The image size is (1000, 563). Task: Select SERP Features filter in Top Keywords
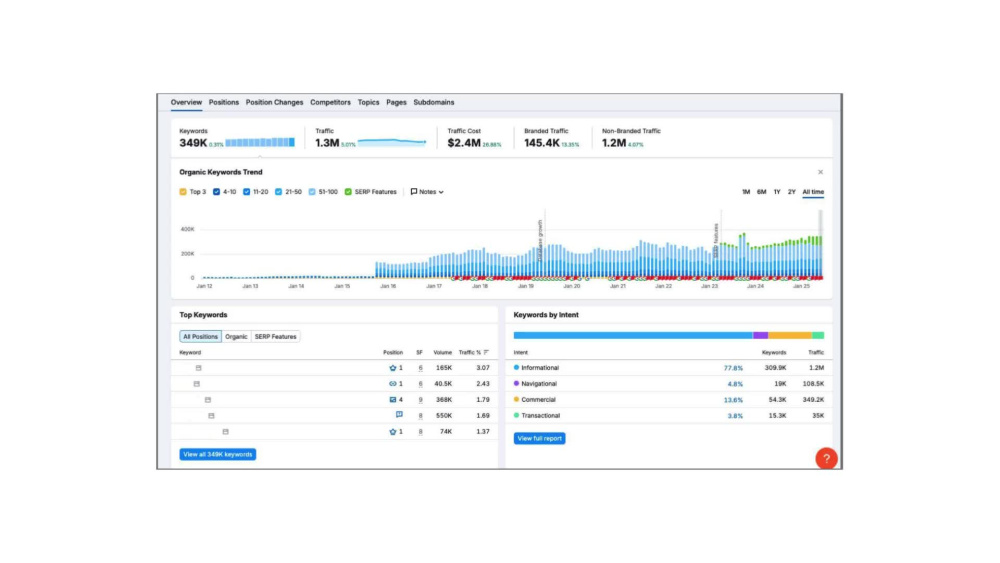(276, 336)
